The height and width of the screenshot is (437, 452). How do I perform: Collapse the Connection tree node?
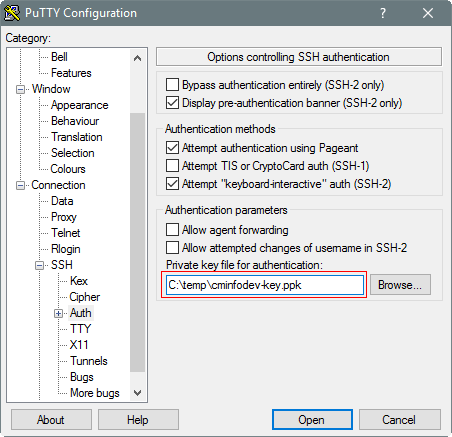[x=21, y=185]
